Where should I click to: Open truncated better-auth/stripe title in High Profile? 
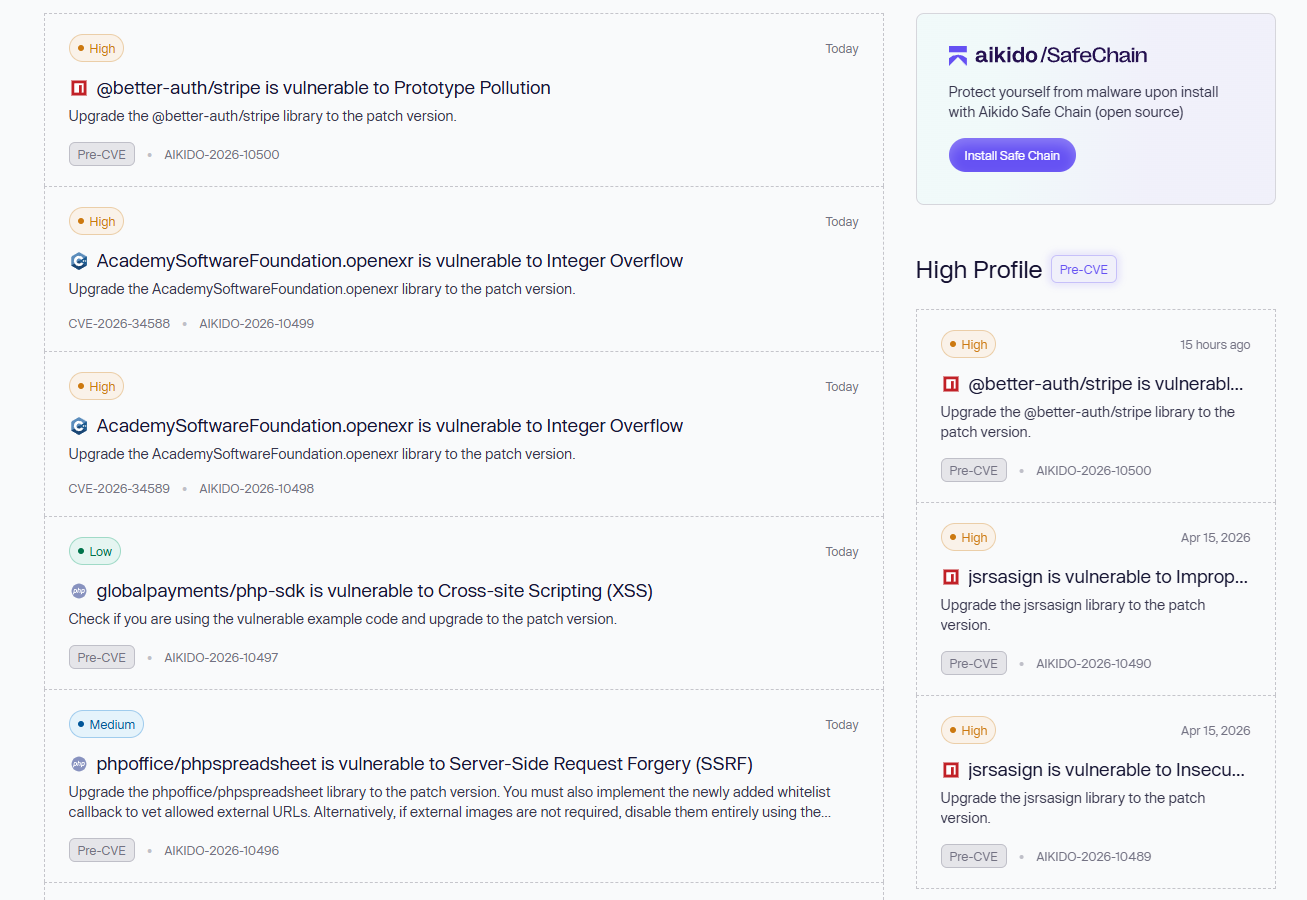point(1106,384)
